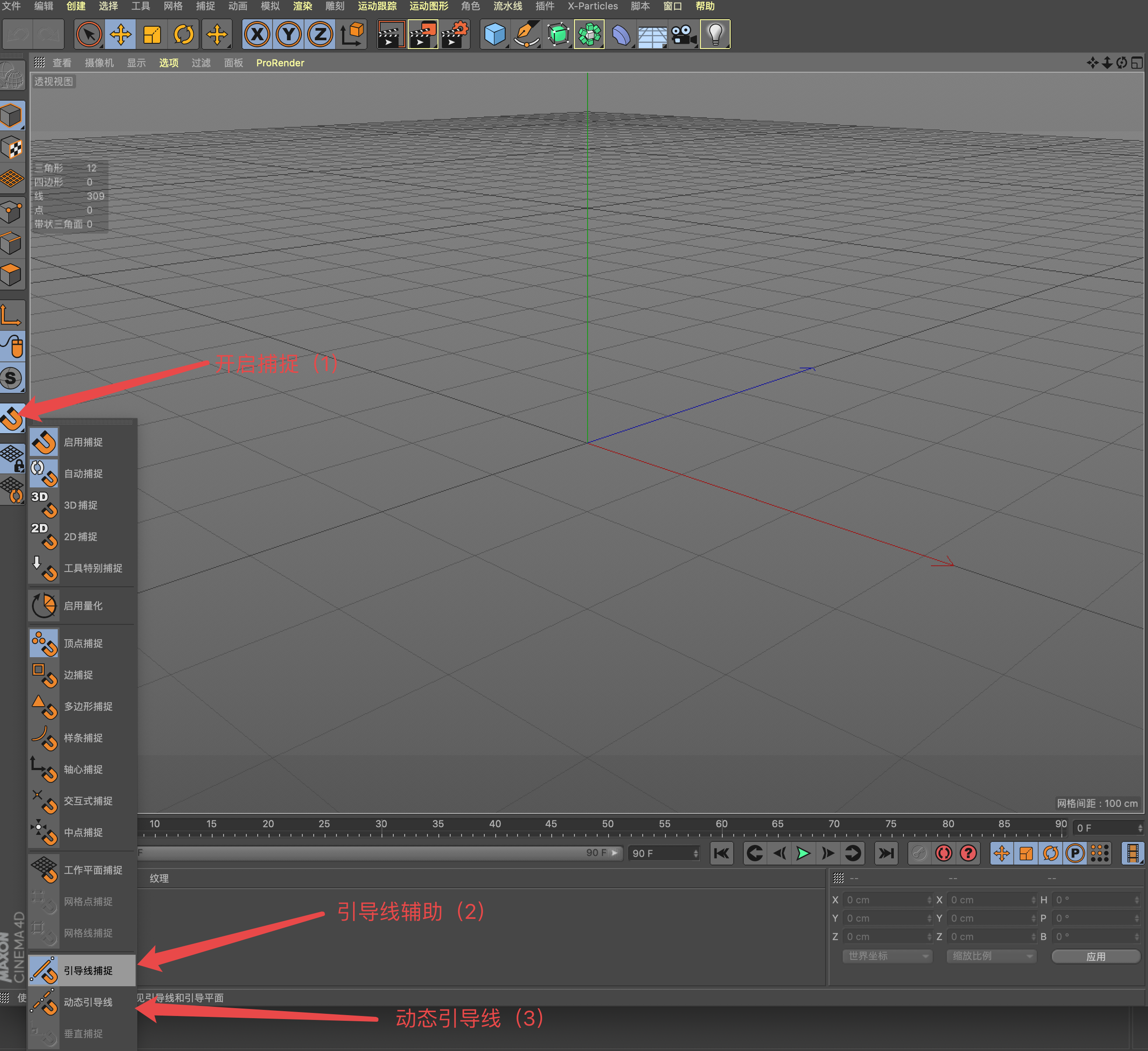The width and height of the screenshot is (1148, 1051).
Task: Toggle the Z axis lock
Action: click(320, 35)
